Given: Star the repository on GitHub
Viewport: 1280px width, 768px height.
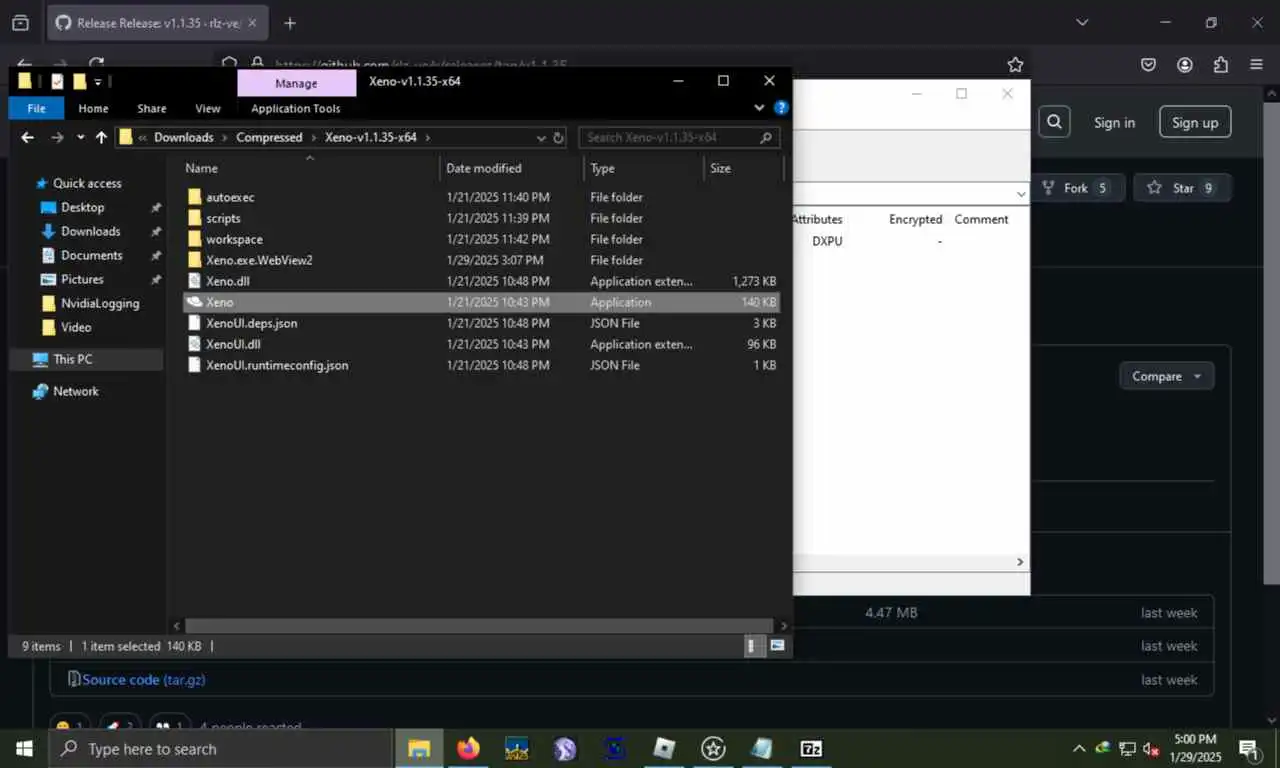Looking at the screenshot, I should [1182, 188].
